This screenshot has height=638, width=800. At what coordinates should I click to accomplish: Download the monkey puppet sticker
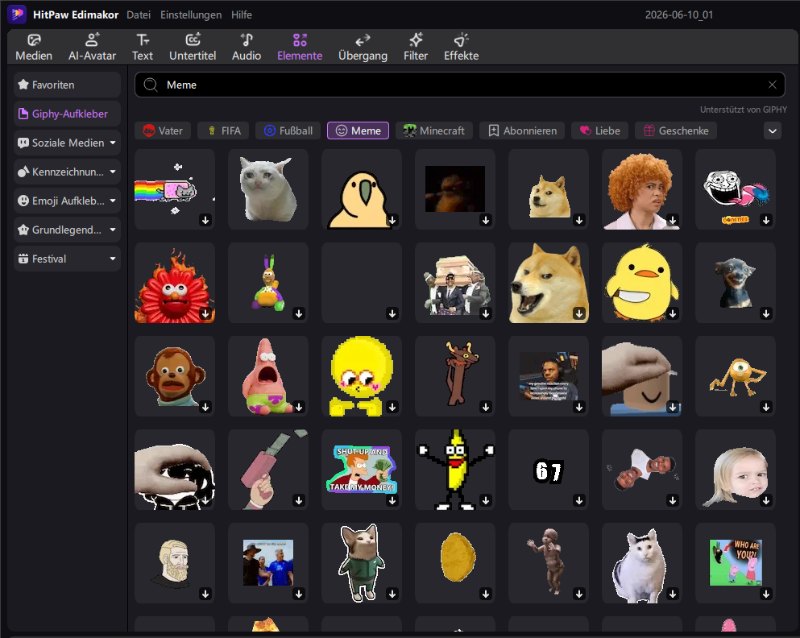(206, 407)
